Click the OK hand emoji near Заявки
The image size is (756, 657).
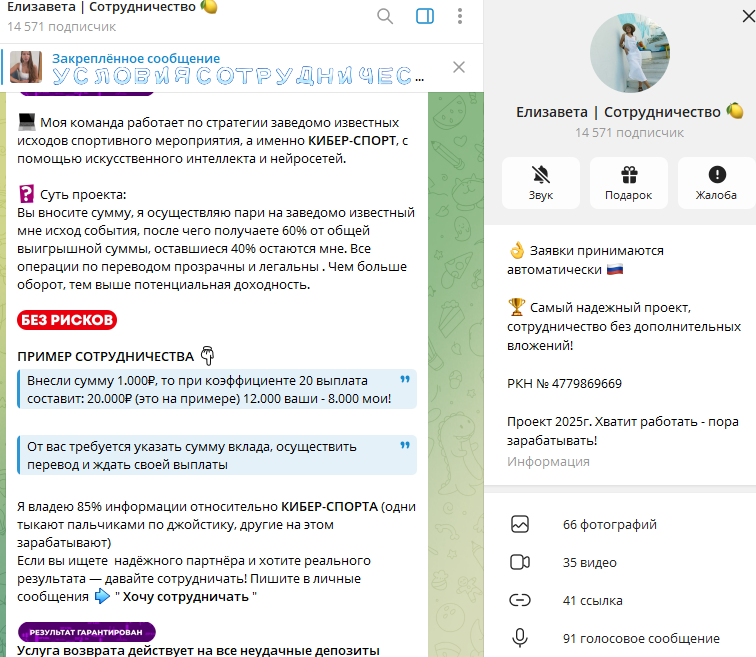516,250
